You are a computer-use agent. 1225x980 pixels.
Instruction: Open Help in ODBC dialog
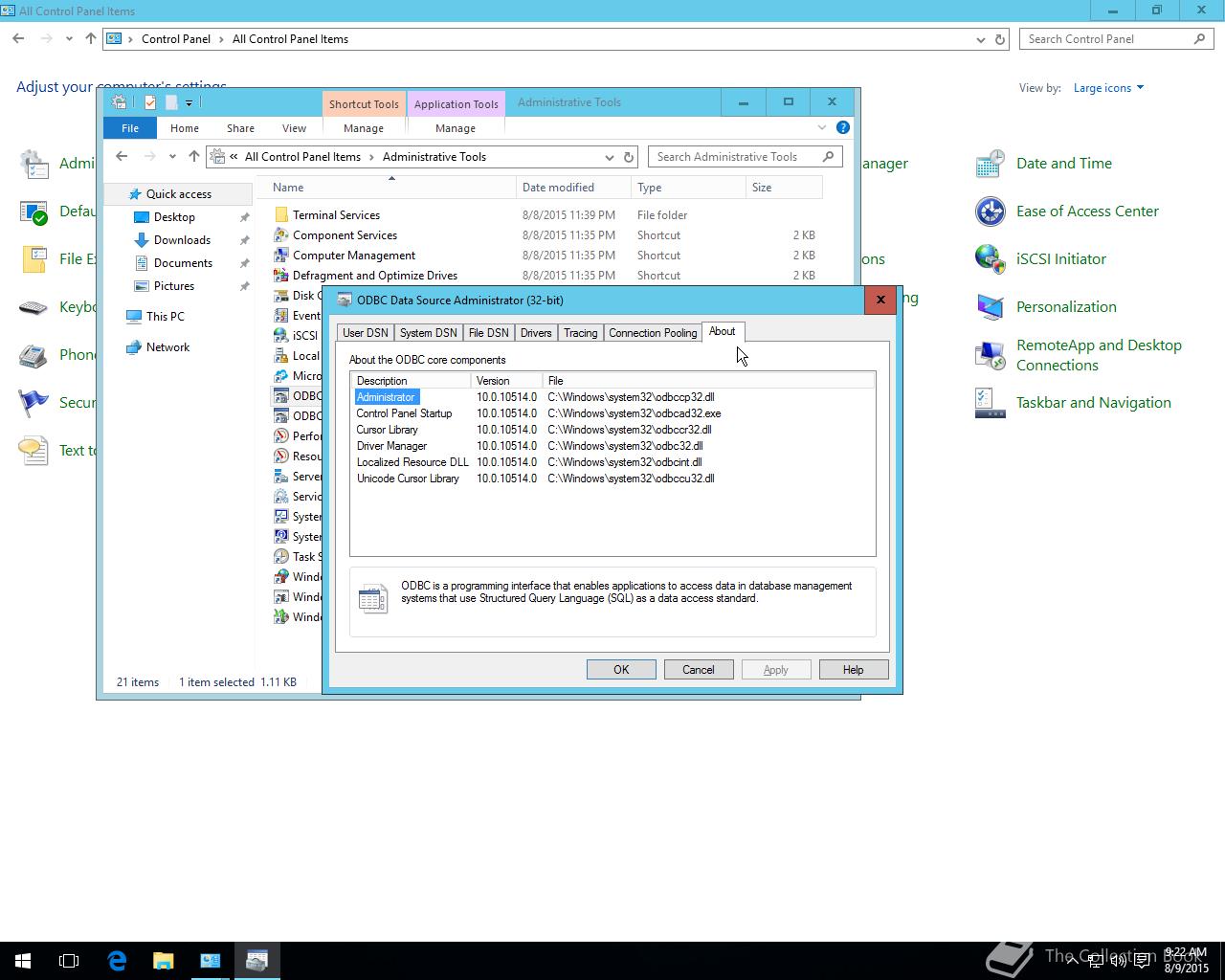coord(854,670)
